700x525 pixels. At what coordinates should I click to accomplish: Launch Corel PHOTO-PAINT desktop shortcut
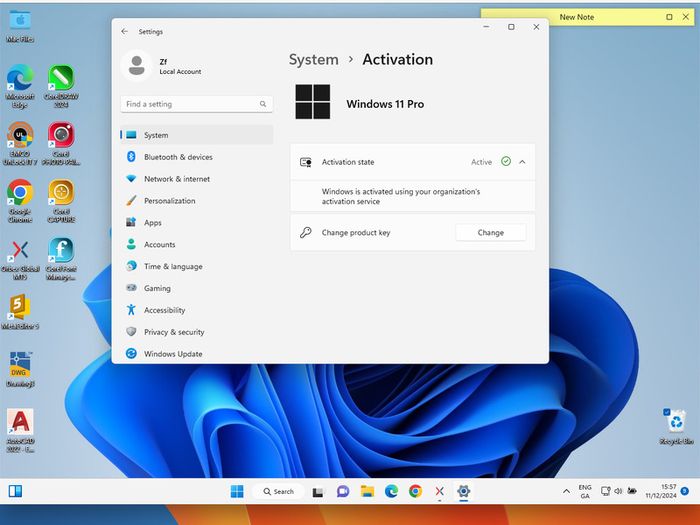pos(61,143)
